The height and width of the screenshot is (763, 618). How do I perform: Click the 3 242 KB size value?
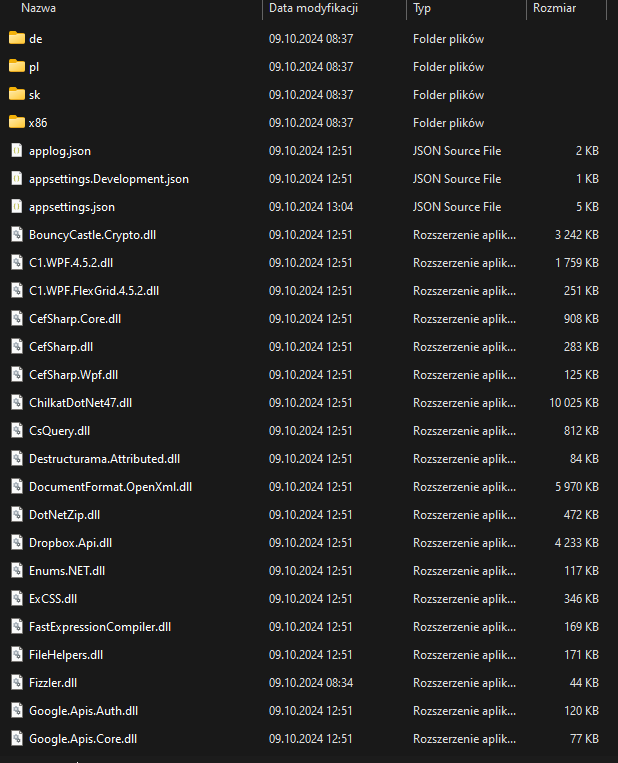[577, 235]
